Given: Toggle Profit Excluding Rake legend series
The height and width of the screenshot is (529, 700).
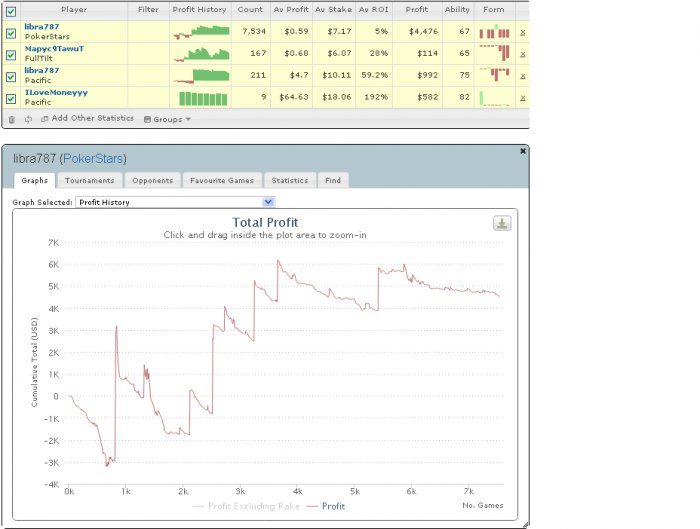Looking at the screenshot, I should click(246, 506).
